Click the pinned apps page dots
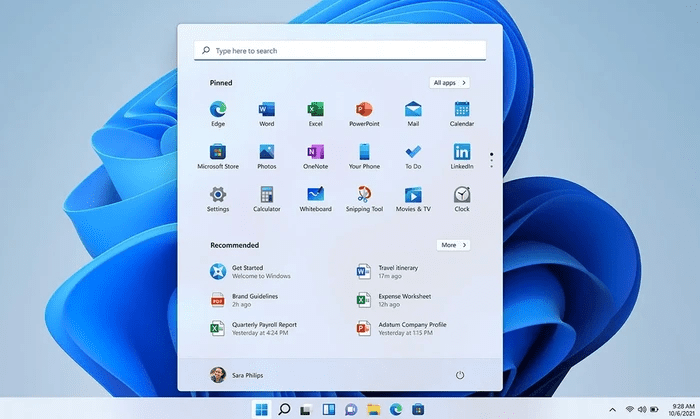Screen dimensions: 700x419 pyautogui.click(x=492, y=160)
